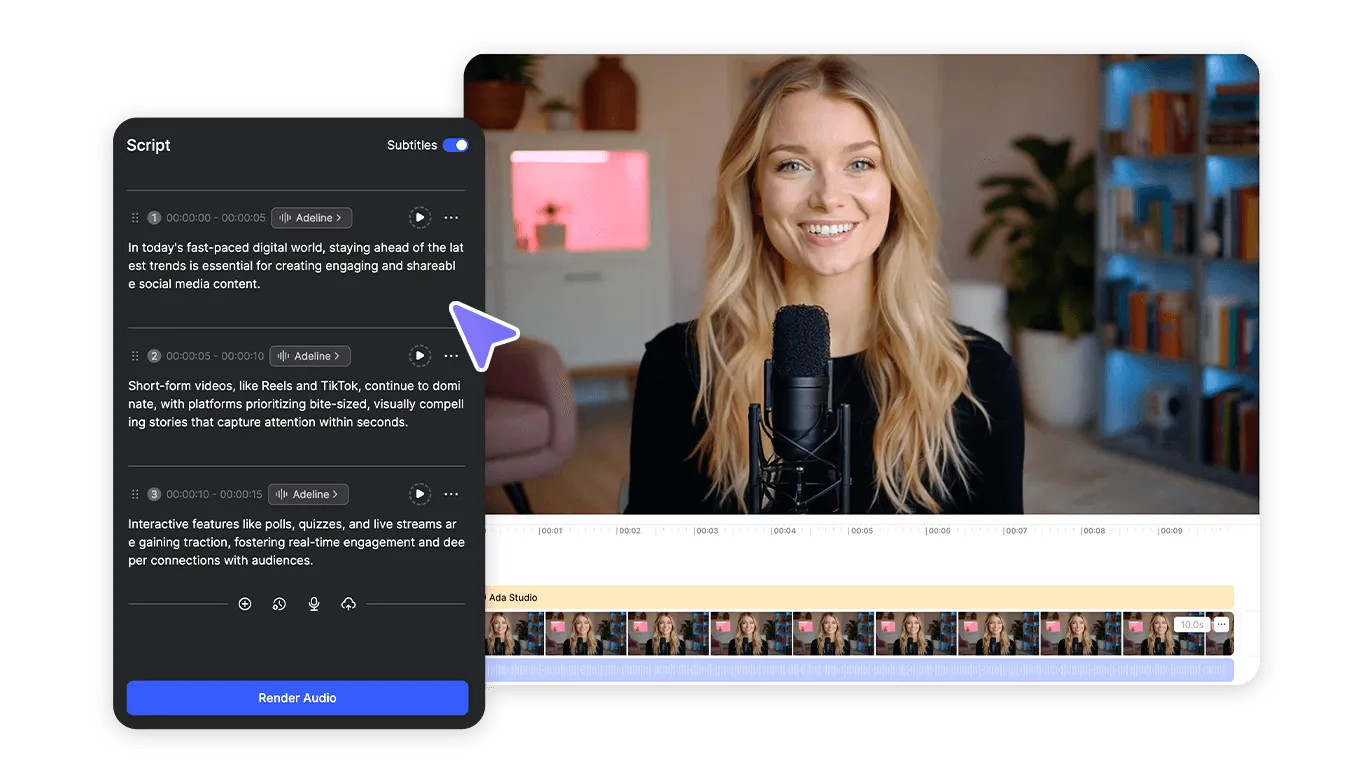Open more options for first script segment
Image resolution: width=1372 pixels, height=770 pixels.
coord(451,217)
